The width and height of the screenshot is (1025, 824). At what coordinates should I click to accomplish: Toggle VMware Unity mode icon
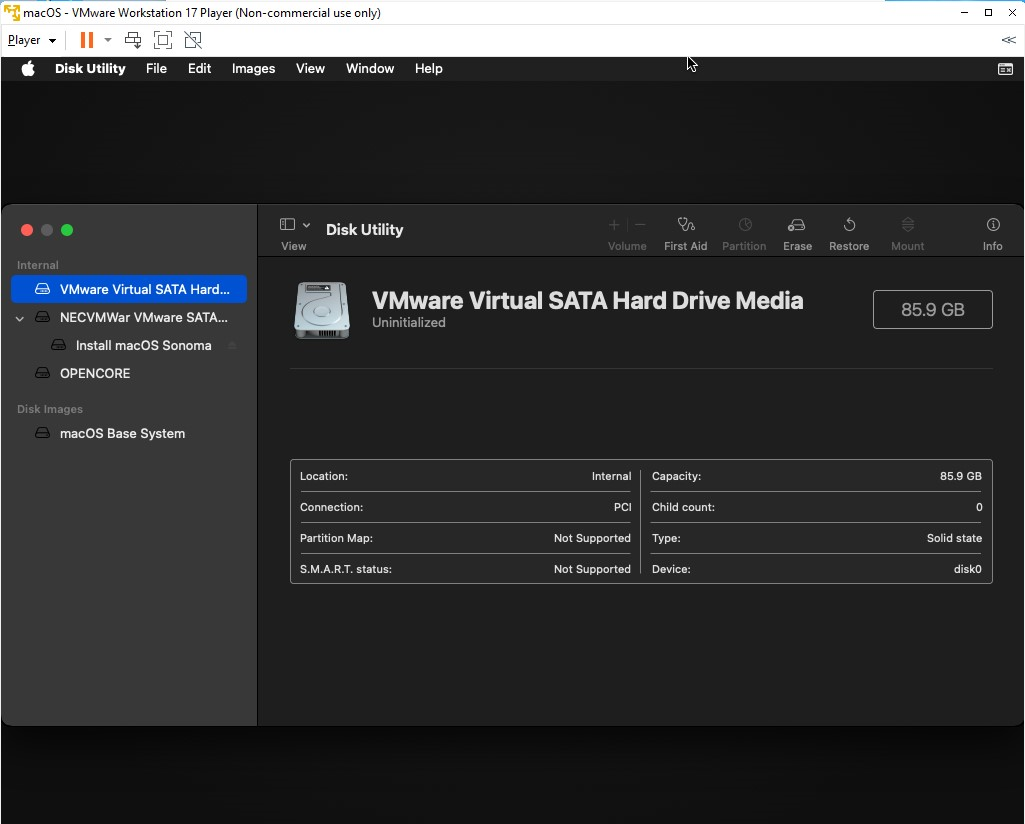pyautogui.click(x=193, y=40)
